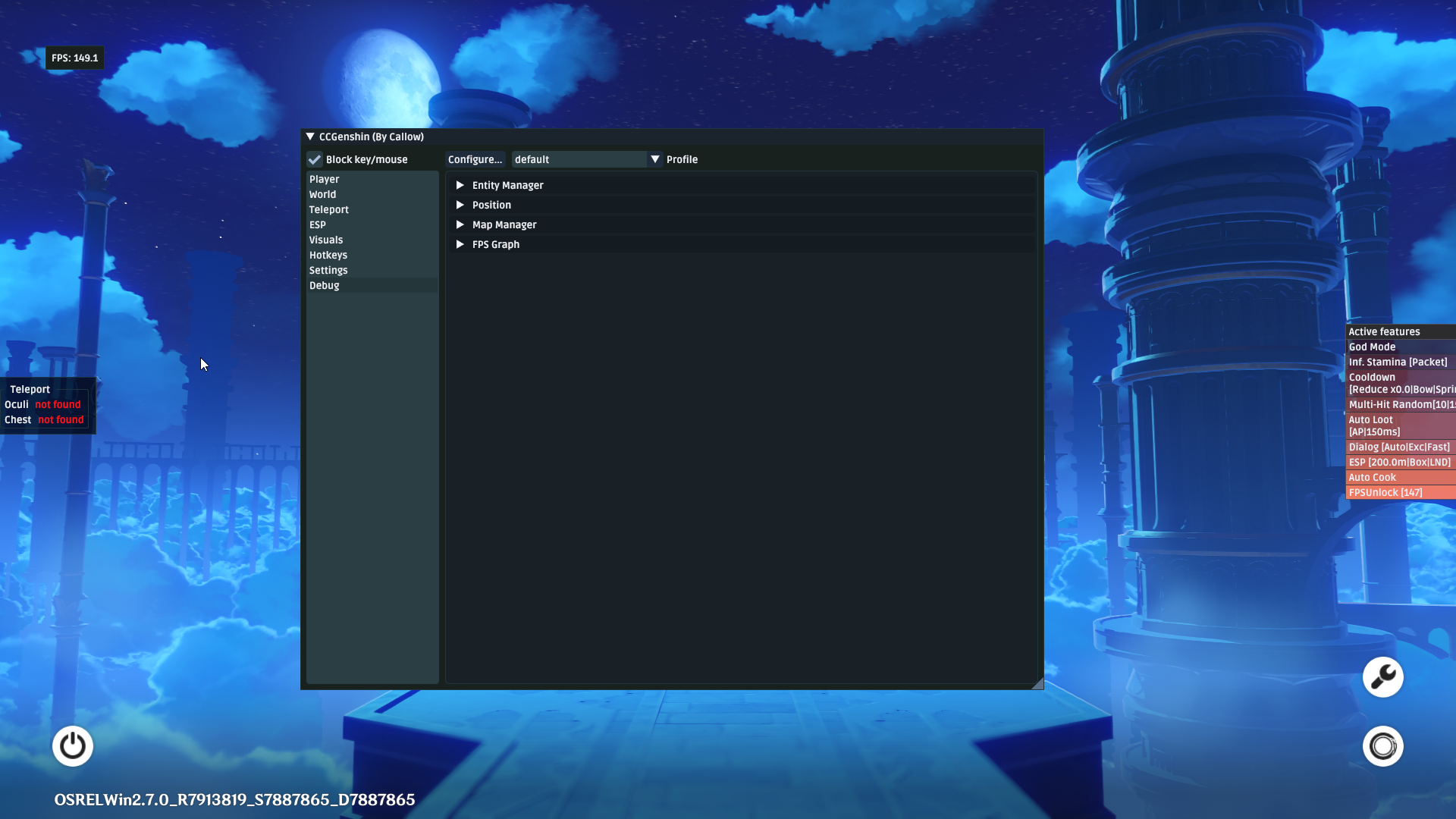Select the World section
Viewport: 1456px width, 819px height.
[372, 194]
